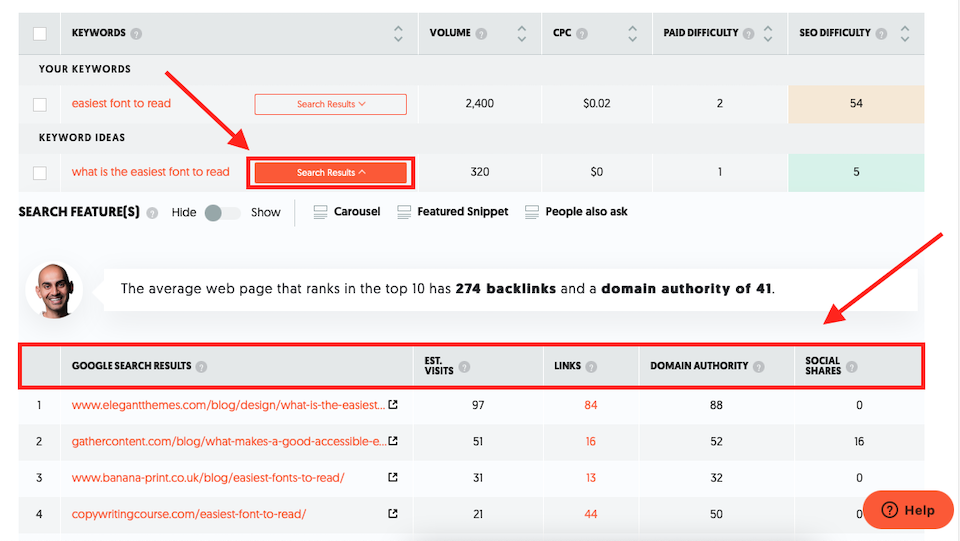The width and height of the screenshot is (960, 541).
Task: Open the copywritingcourse.com result link
Action: pyautogui.click(x=188, y=514)
